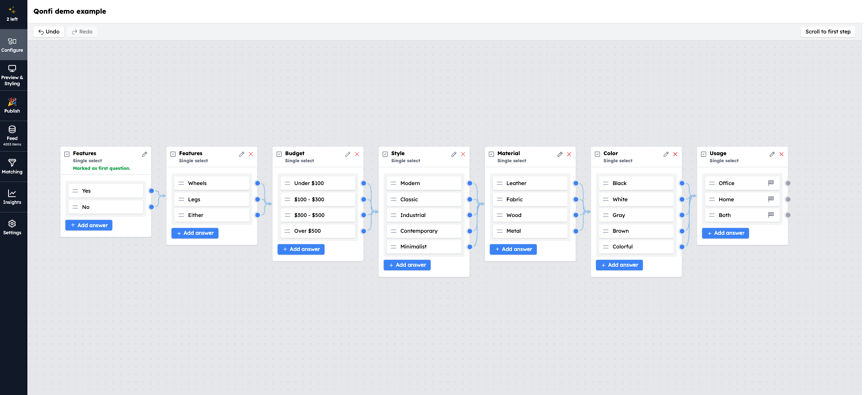
Task: Select the 'Classic' answer row
Action: tap(424, 199)
